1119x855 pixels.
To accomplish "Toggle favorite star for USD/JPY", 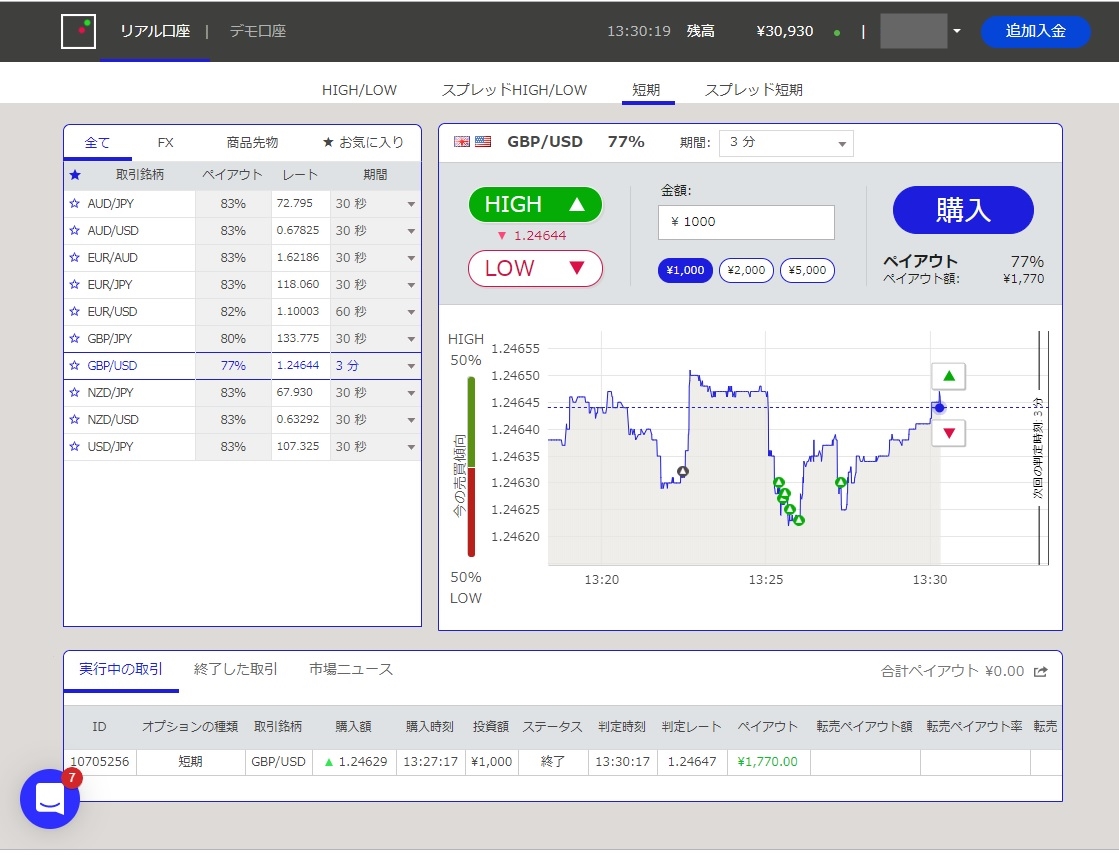I will click(74, 446).
